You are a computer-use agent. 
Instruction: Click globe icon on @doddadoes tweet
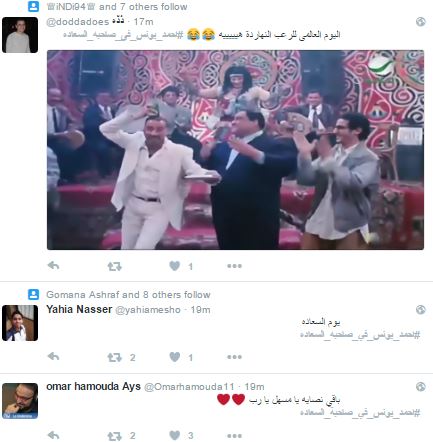pyautogui.click(x=421, y=22)
